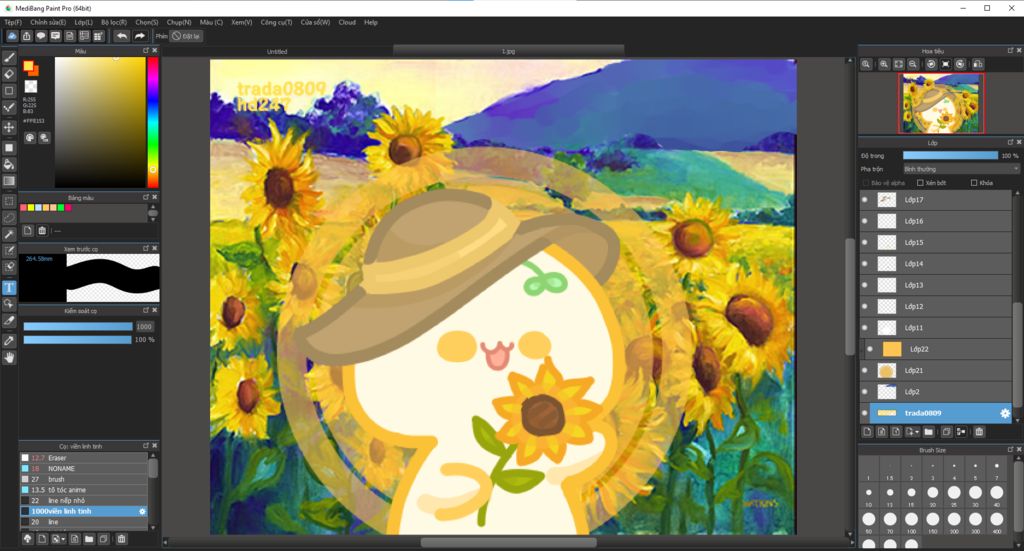Image resolution: width=1024 pixels, height=551 pixels.
Task: Open the Lớp(L) menu
Action: (x=84, y=22)
